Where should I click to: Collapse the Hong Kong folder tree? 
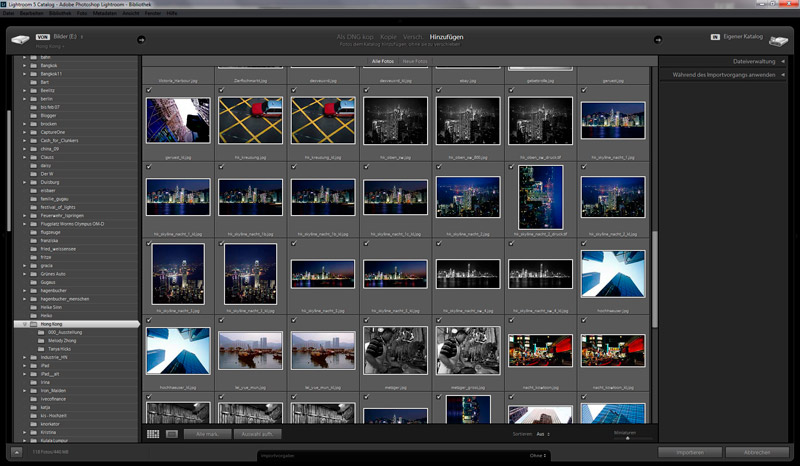[x=23, y=325]
